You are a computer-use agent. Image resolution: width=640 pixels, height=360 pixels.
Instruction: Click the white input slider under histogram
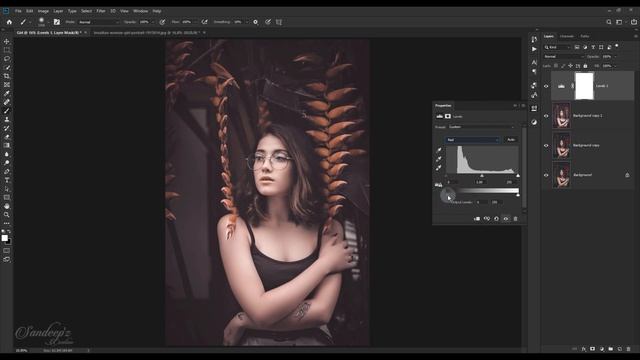click(x=518, y=176)
